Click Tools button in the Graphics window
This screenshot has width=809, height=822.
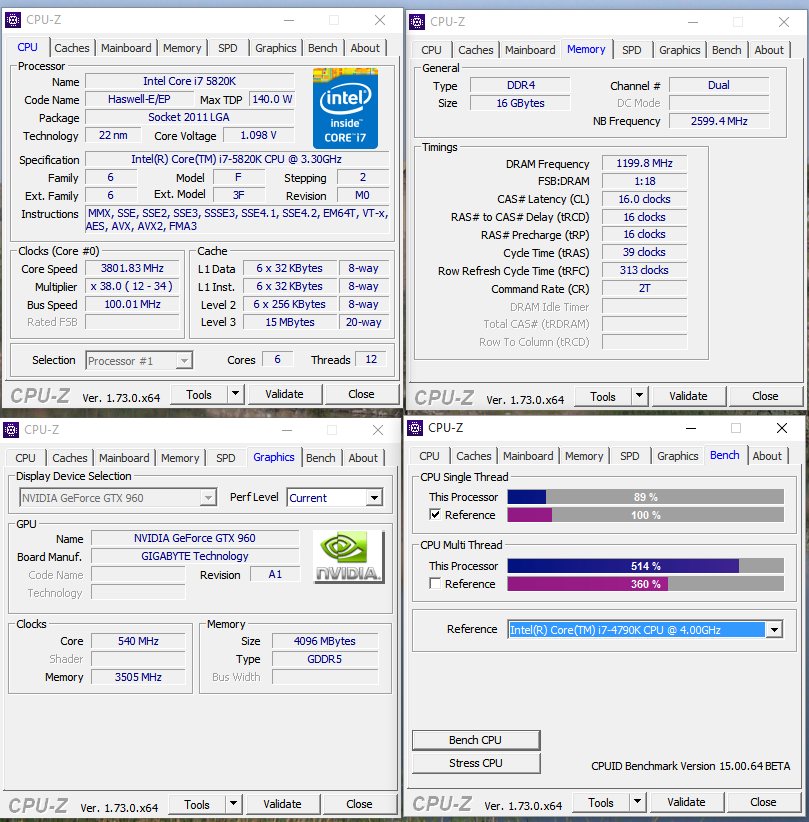coord(197,804)
